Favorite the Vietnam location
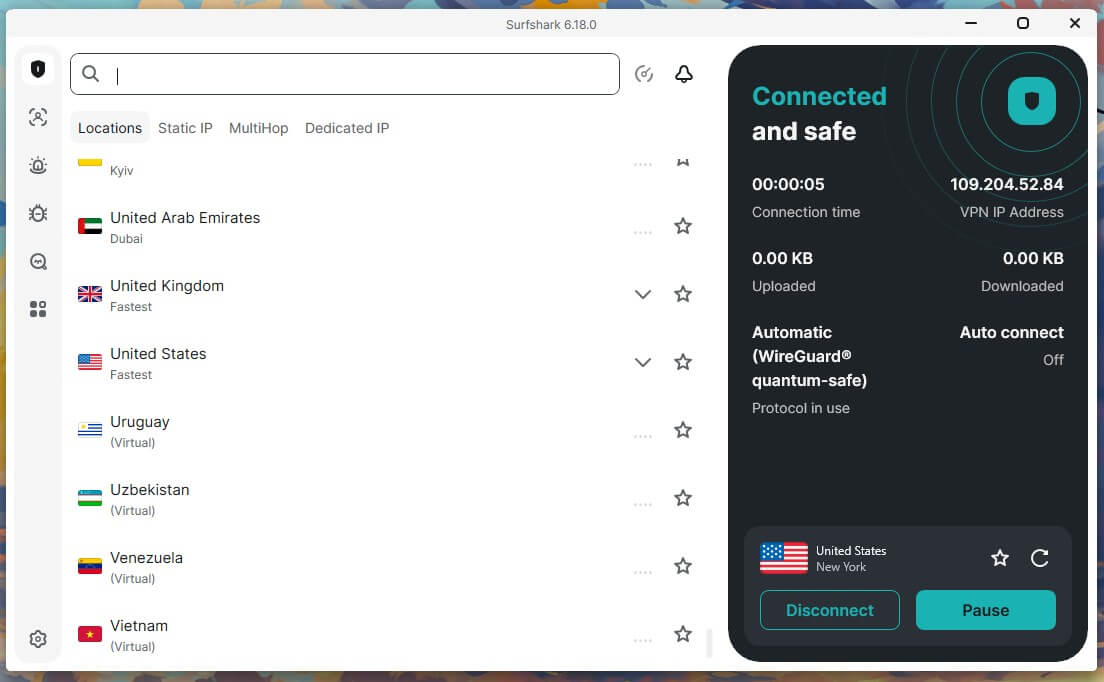The width and height of the screenshot is (1104, 682). click(x=683, y=634)
